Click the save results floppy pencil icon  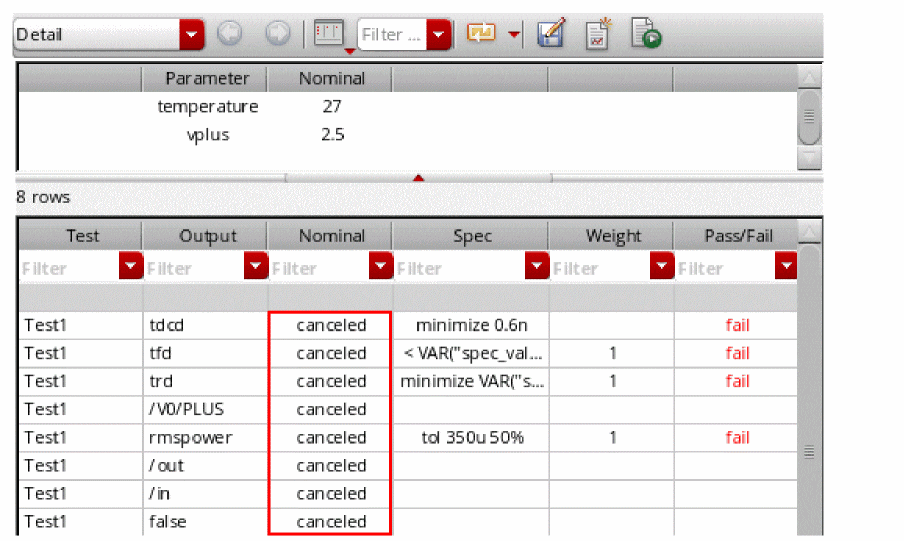(x=551, y=33)
